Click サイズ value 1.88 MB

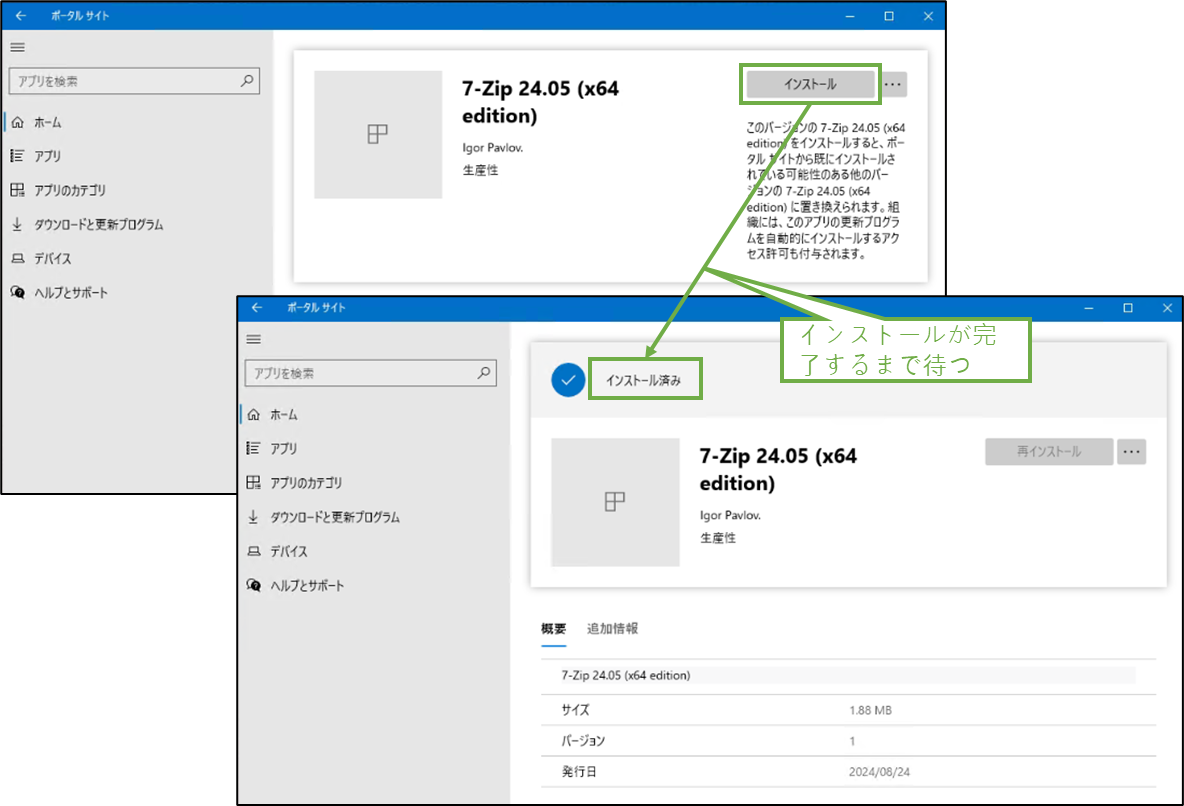(870, 710)
